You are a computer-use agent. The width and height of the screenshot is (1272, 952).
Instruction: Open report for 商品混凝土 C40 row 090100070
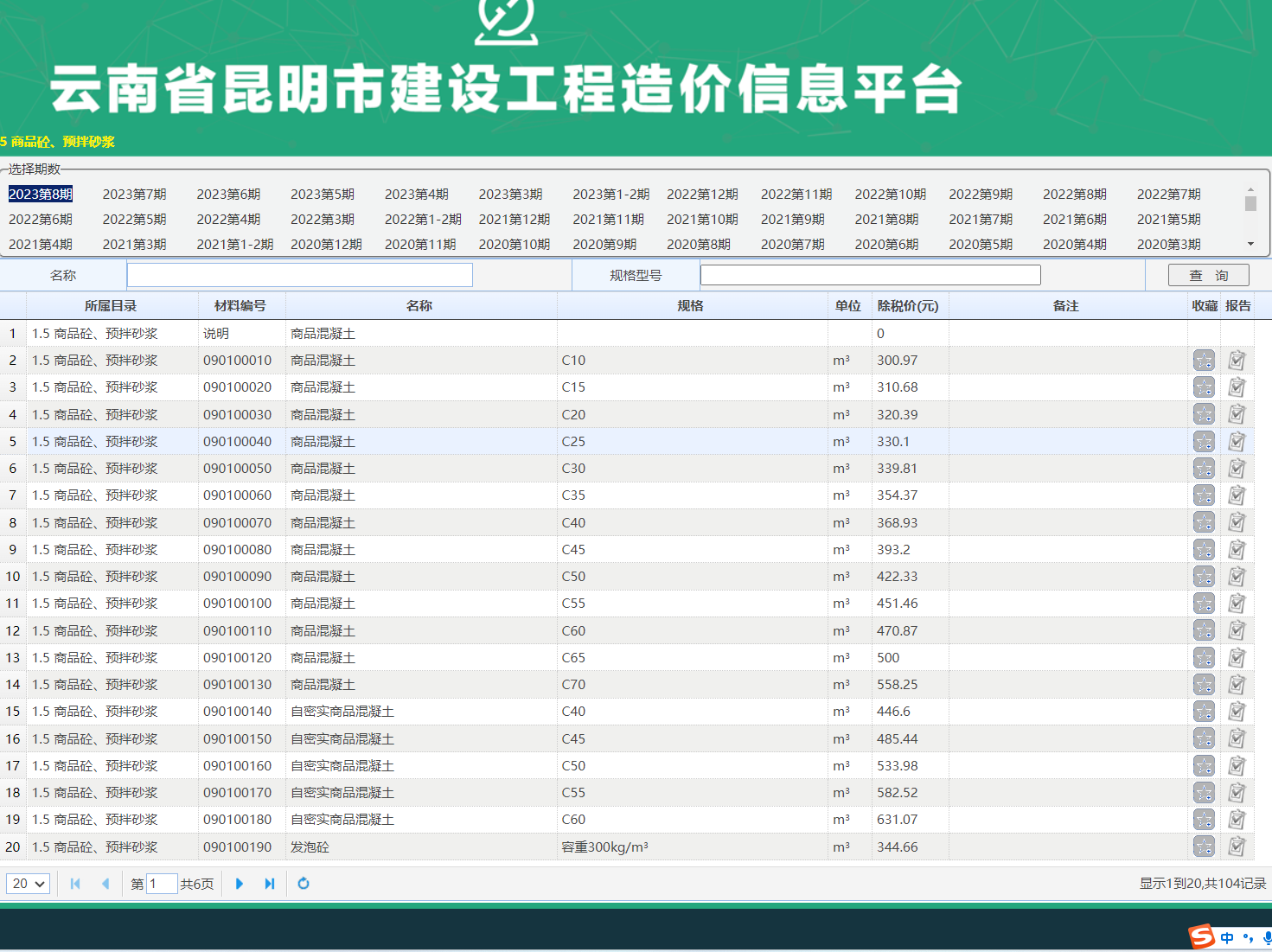(1237, 522)
